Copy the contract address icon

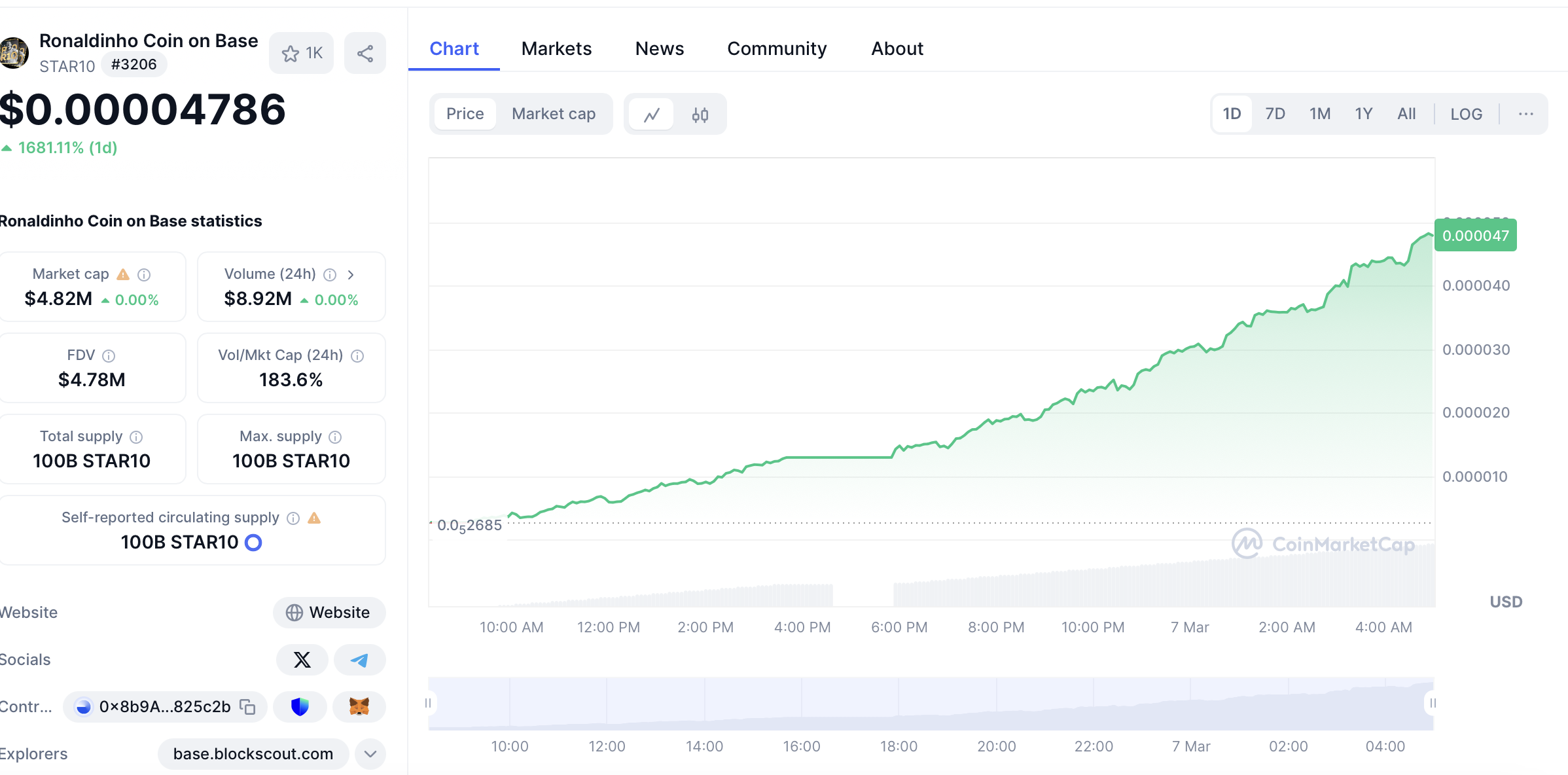[247, 707]
